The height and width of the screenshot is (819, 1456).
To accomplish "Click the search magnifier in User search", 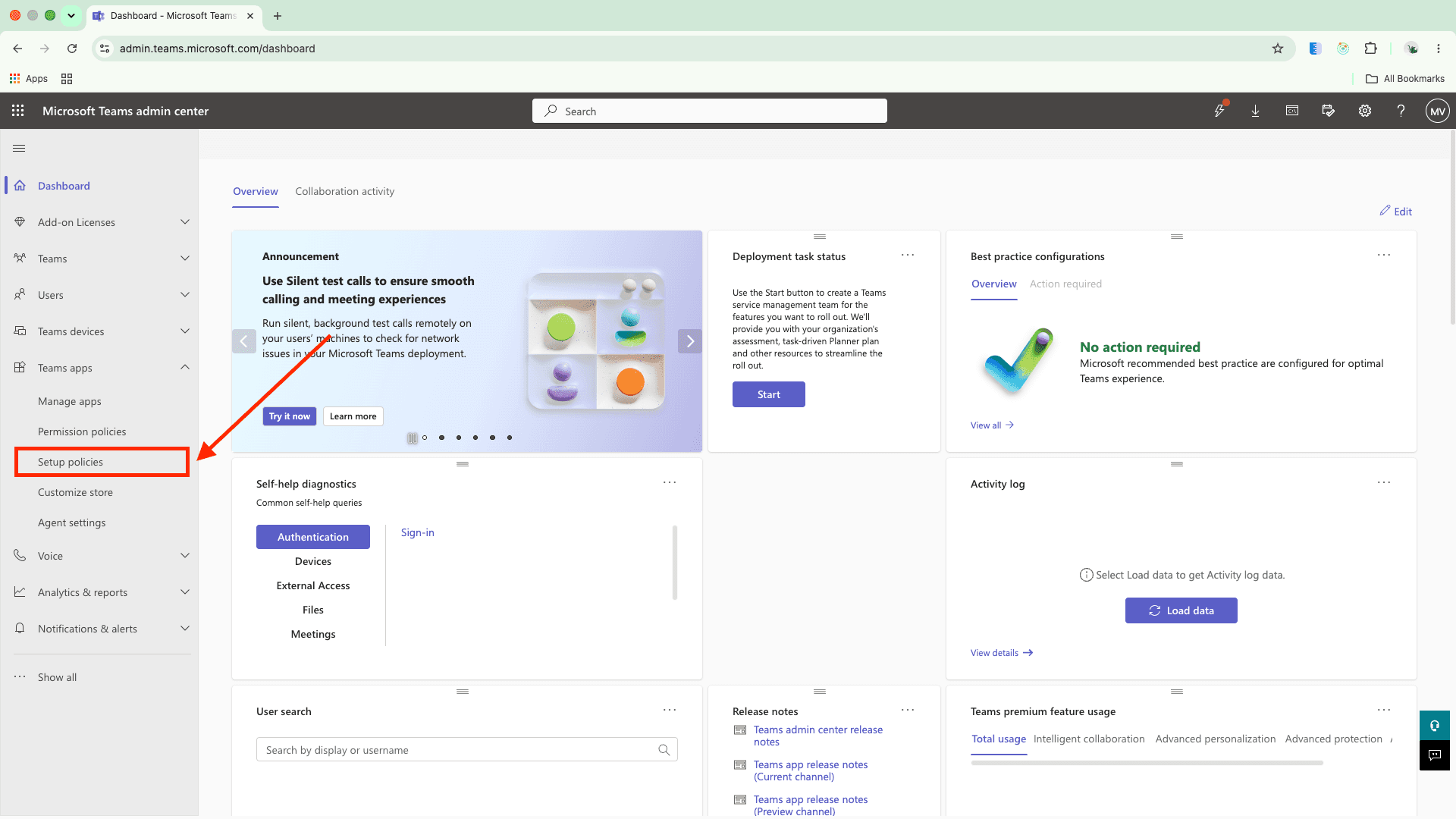I will 664,750.
